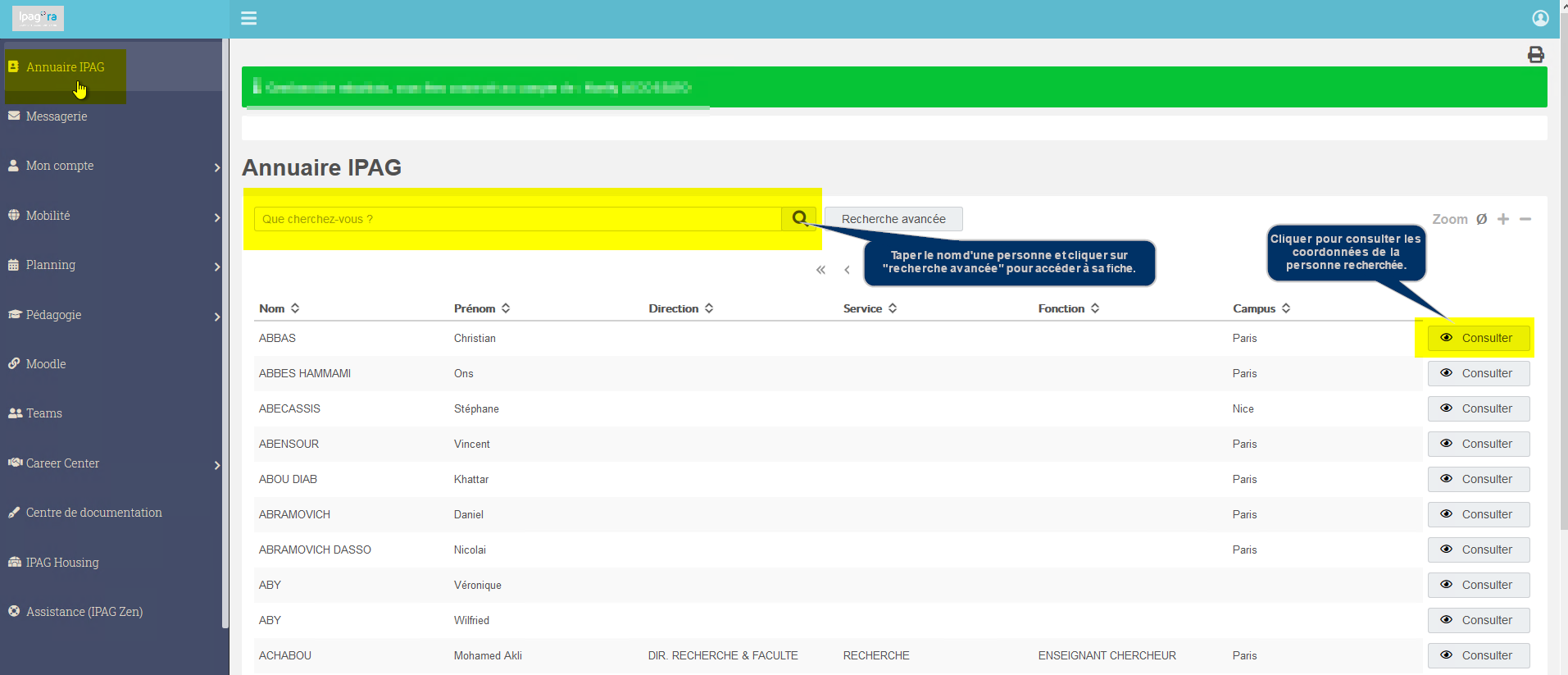Focus the 'Que cherchez-vous ?' search field

pos(518,219)
